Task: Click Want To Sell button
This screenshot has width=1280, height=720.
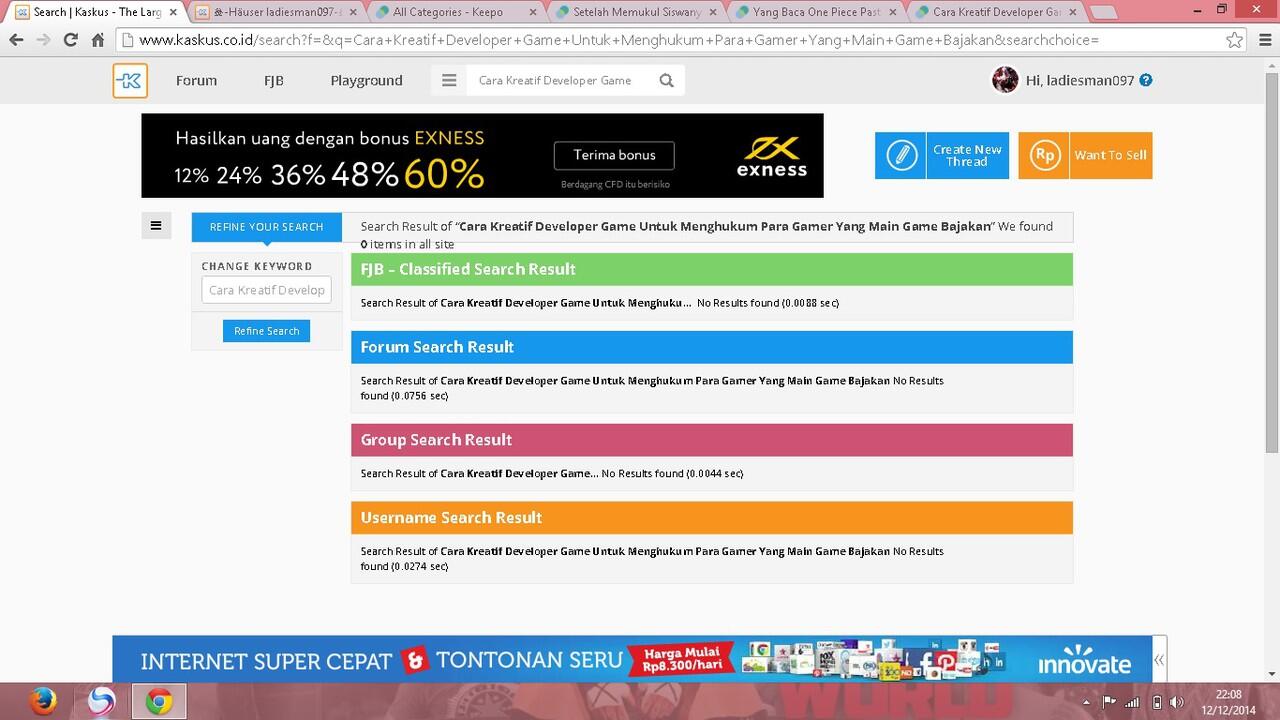Action: 1085,155
